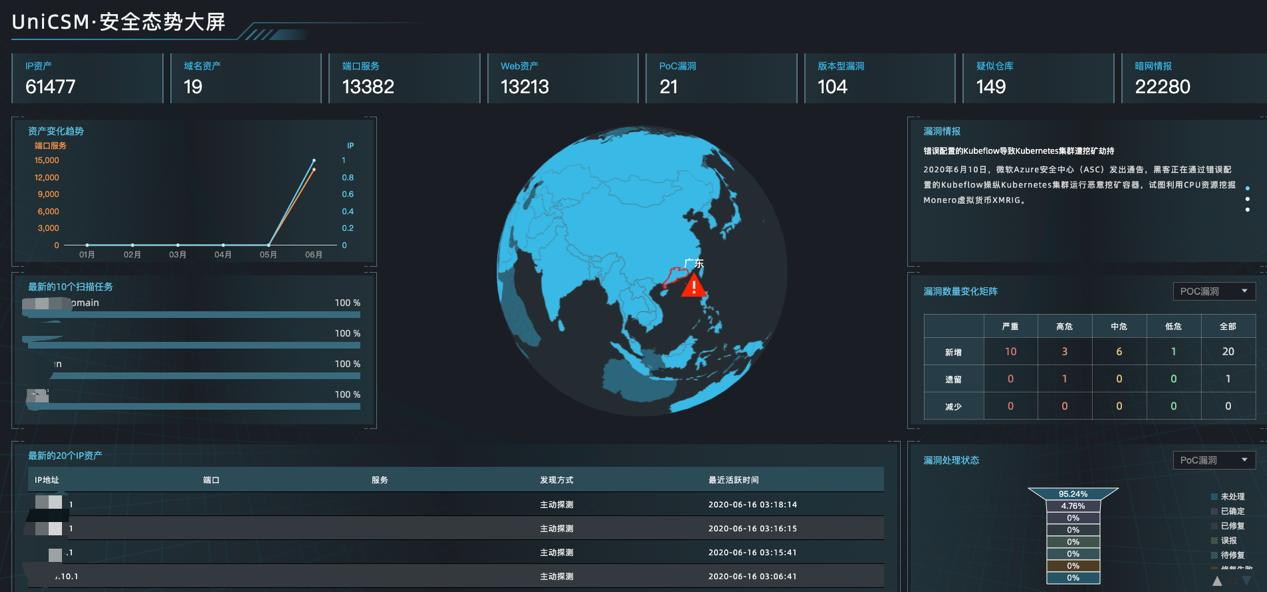
Task: Click the UniCSM·安全态势大屏 logo
Action: click(x=120, y=22)
